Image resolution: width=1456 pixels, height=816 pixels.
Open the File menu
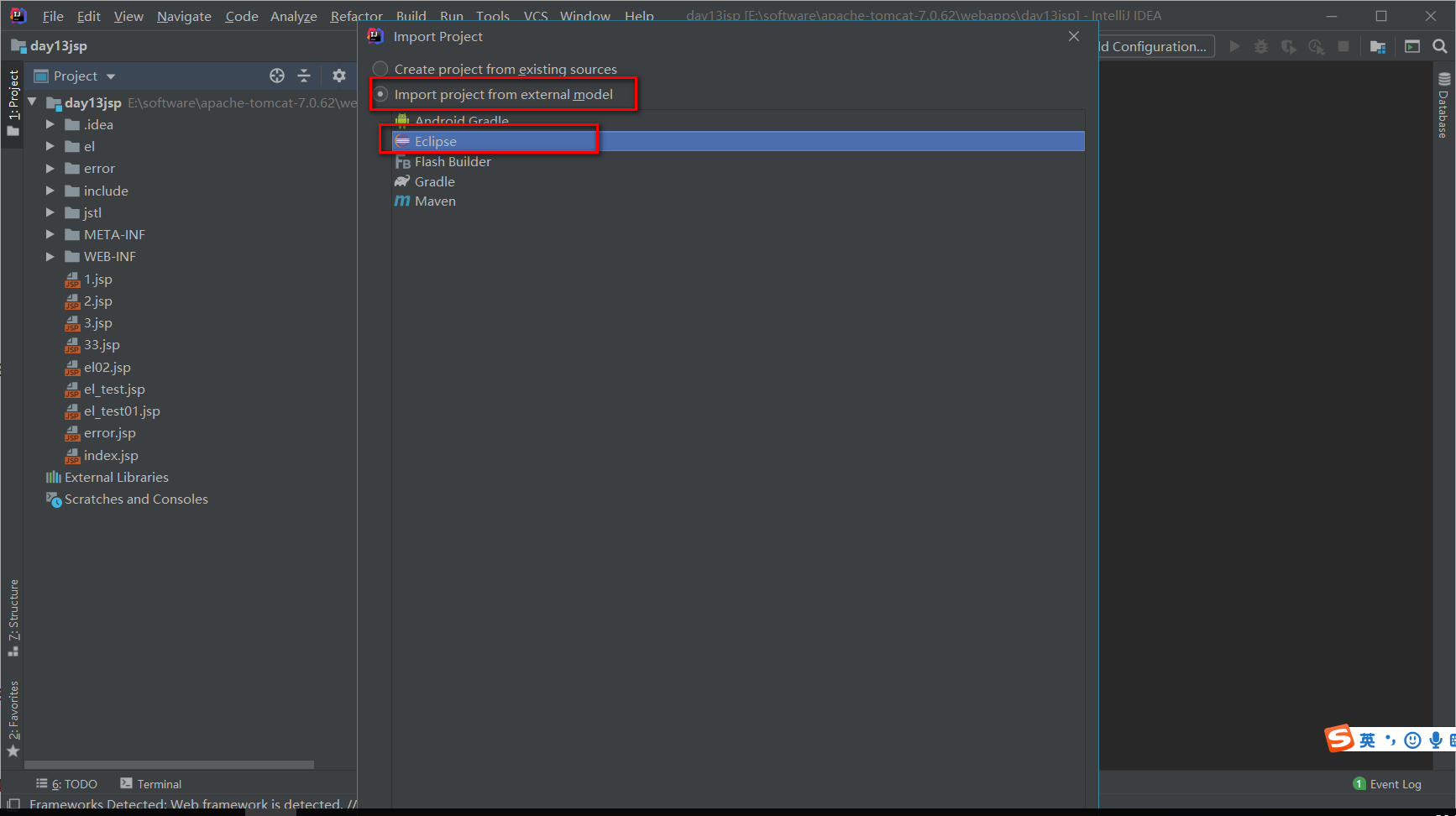pyautogui.click(x=53, y=16)
